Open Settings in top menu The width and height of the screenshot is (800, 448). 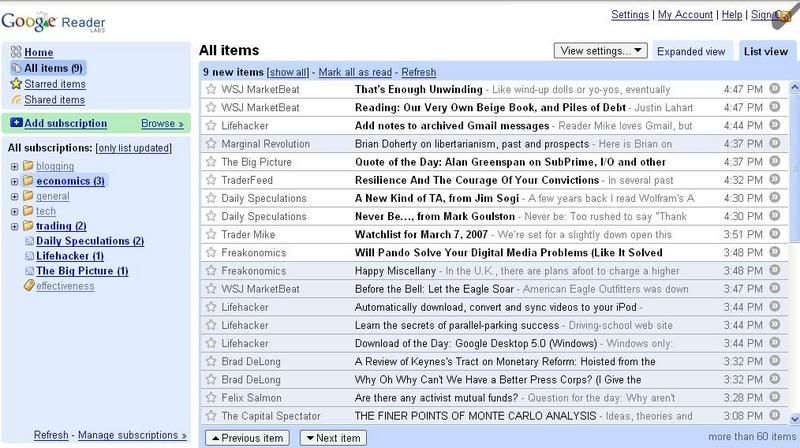click(x=630, y=15)
